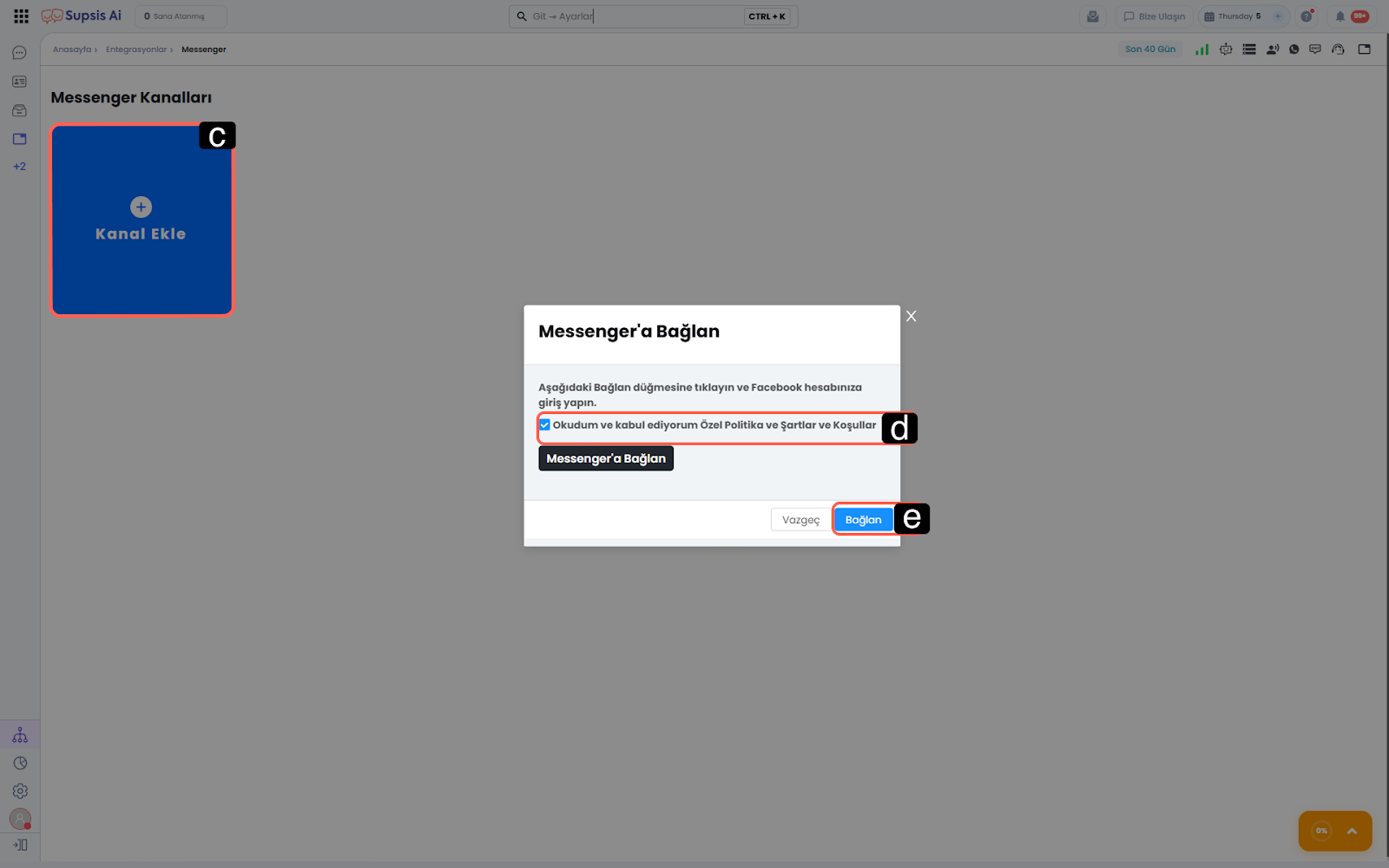
Task: Open the contact card sidebar icon
Action: click(x=19, y=82)
